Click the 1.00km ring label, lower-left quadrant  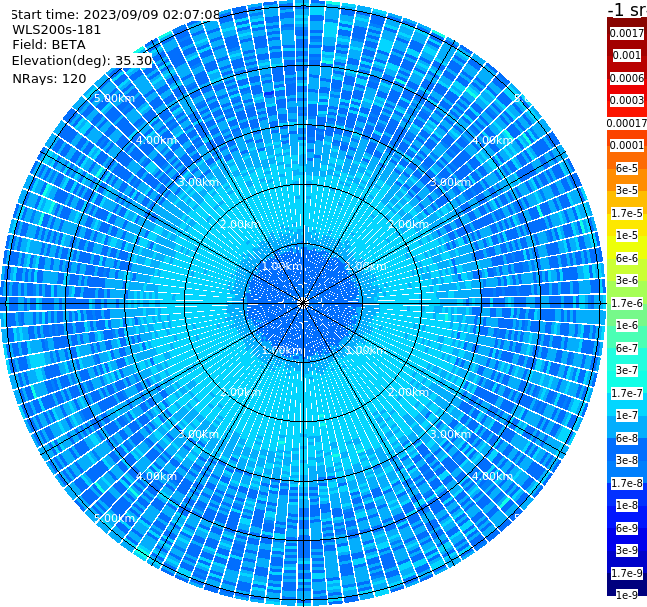(282, 350)
